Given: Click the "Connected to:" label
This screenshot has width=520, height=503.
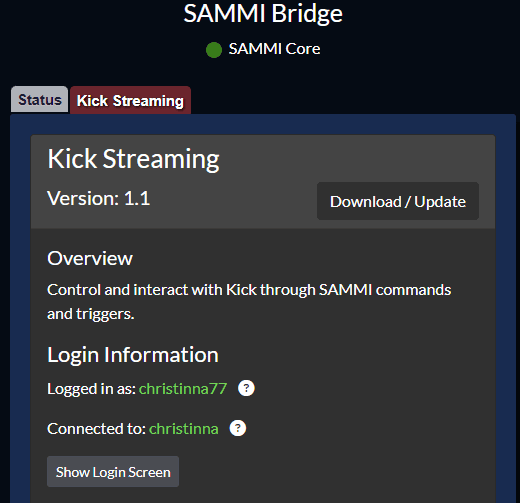Looking at the screenshot, I should coord(97,429).
